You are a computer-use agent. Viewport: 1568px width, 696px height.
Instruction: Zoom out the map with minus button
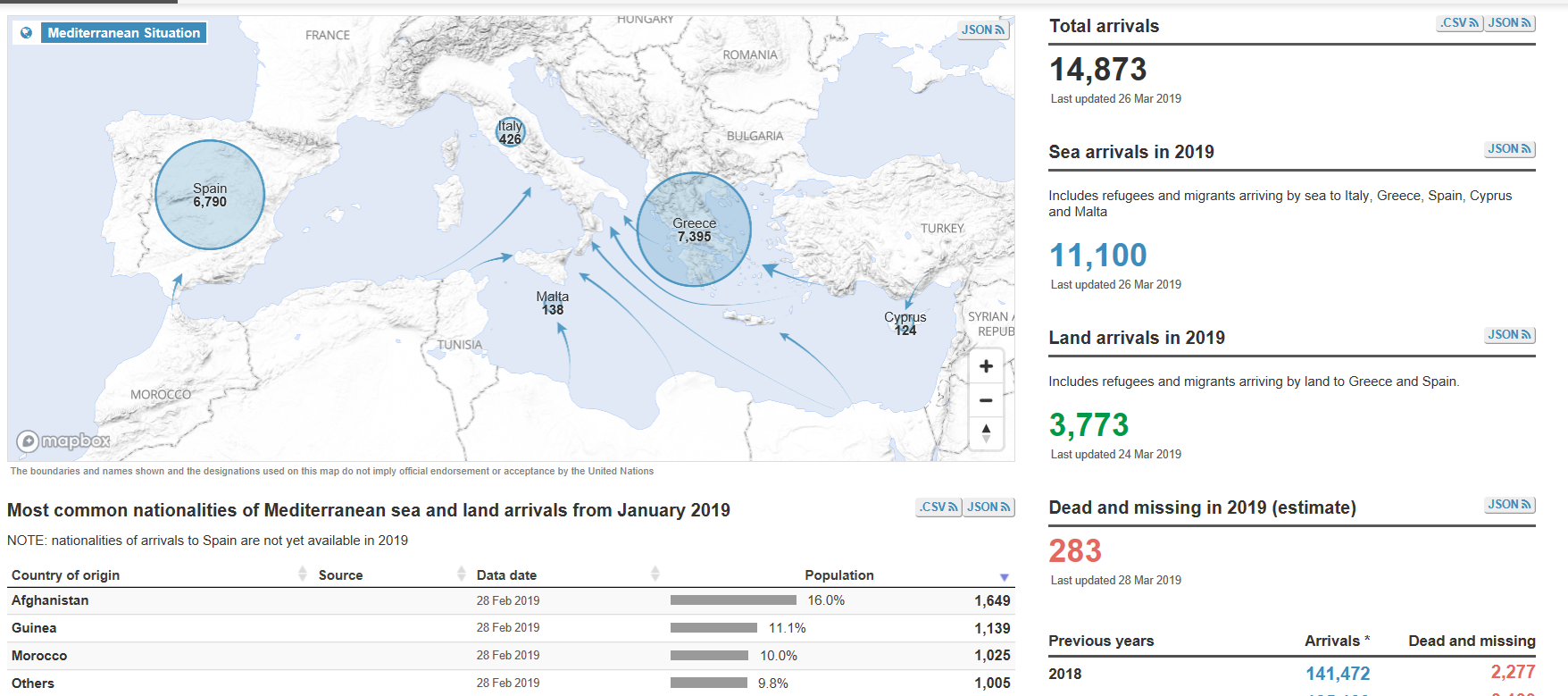986,400
